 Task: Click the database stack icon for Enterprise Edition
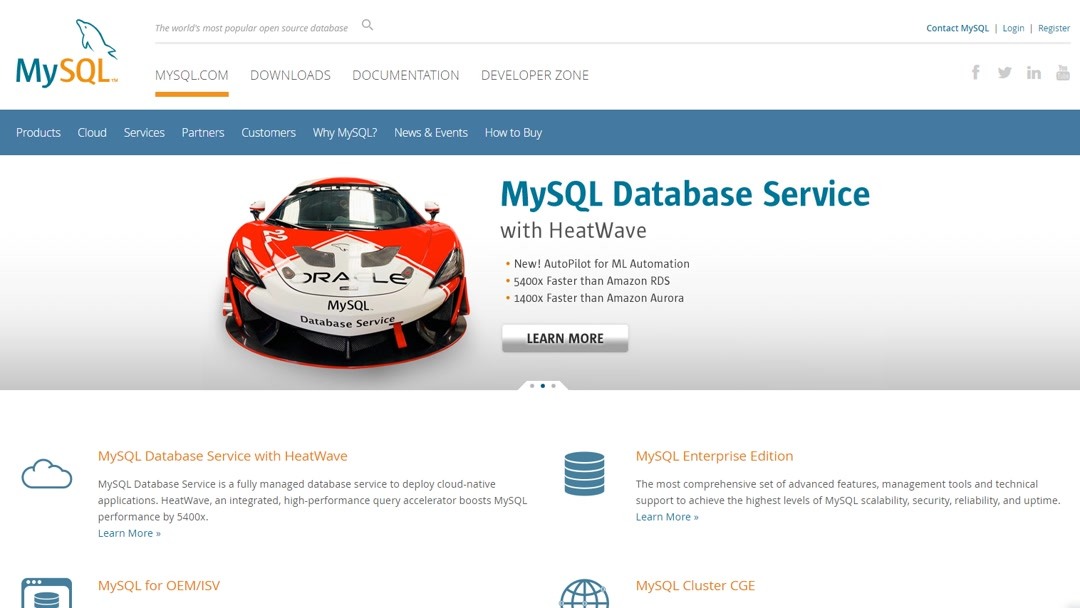pos(584,473)
